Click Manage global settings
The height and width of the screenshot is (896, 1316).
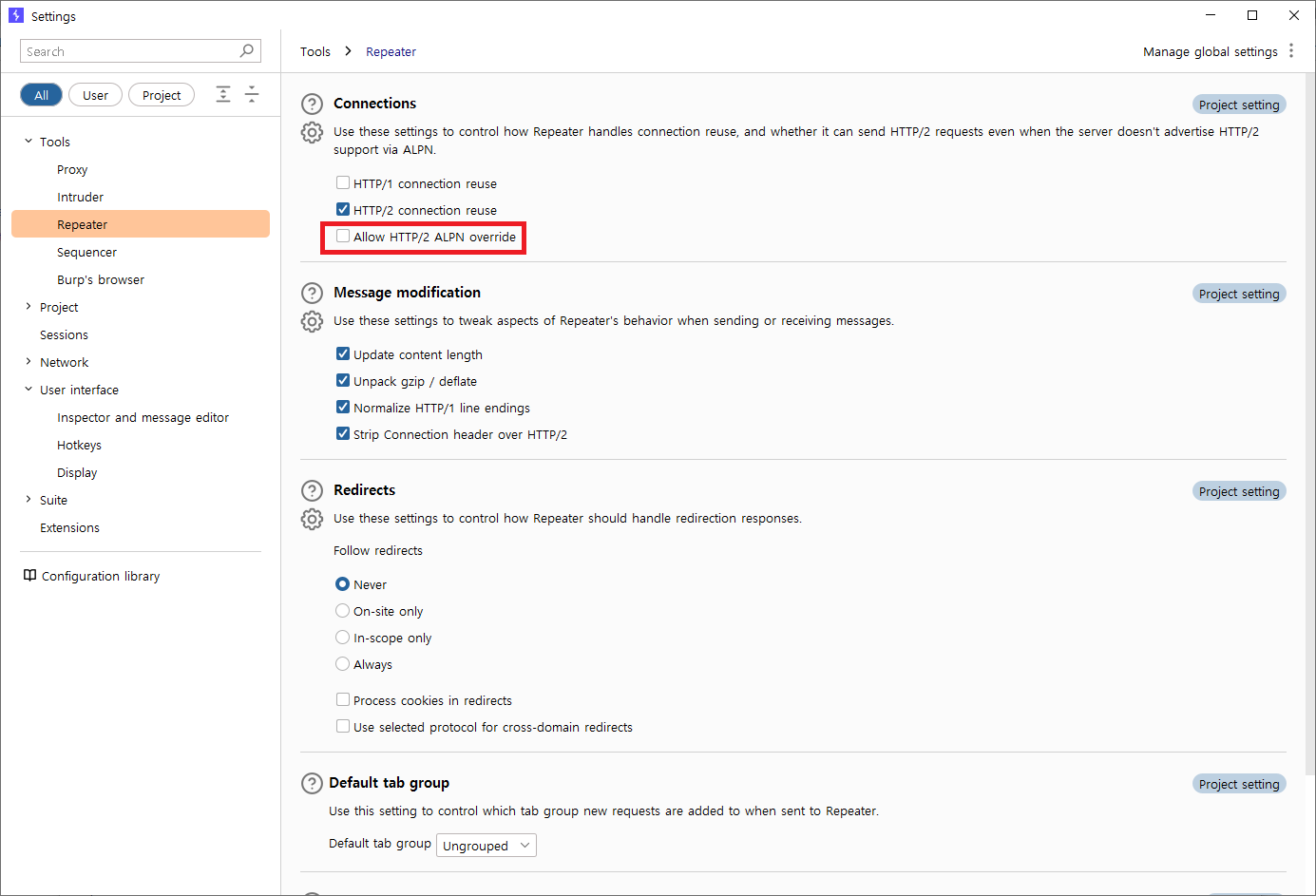point(1210,51)
